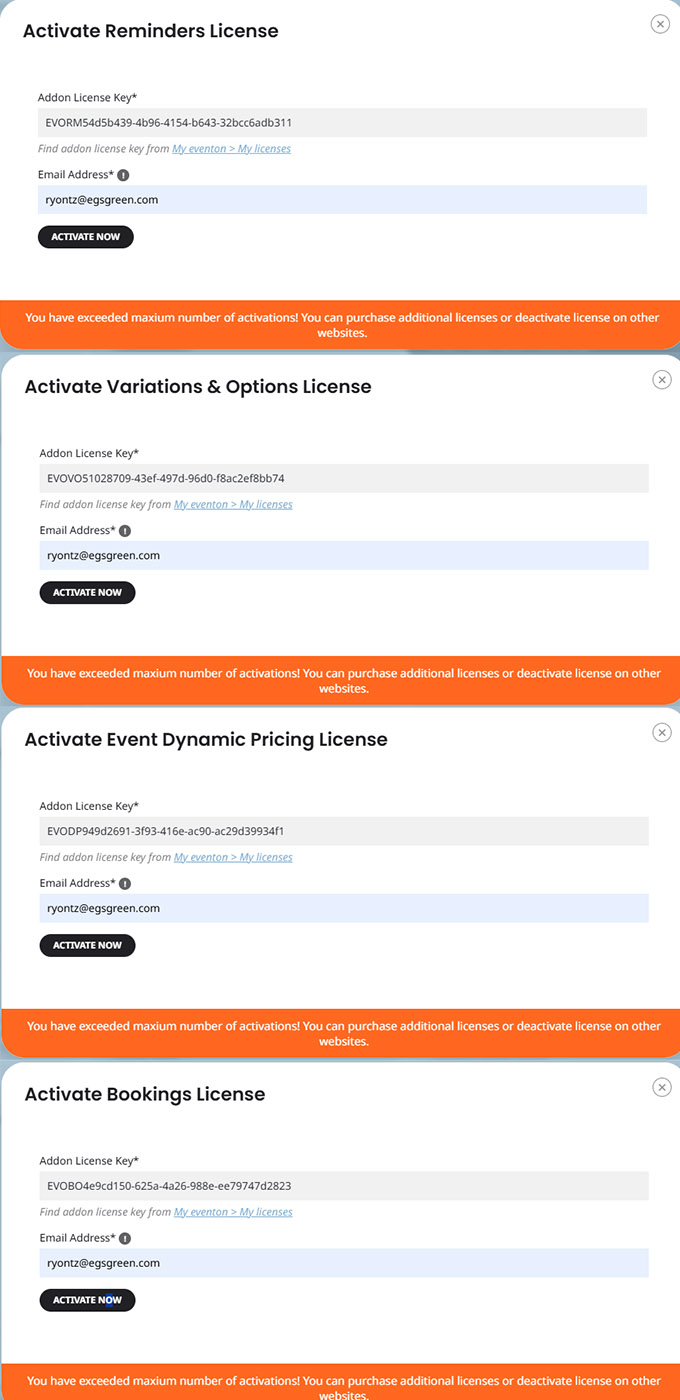Screen dimensions: 680x1400
Task: Close the Event Dynamic Pricing License dialog
Action: tap(661, 732)
